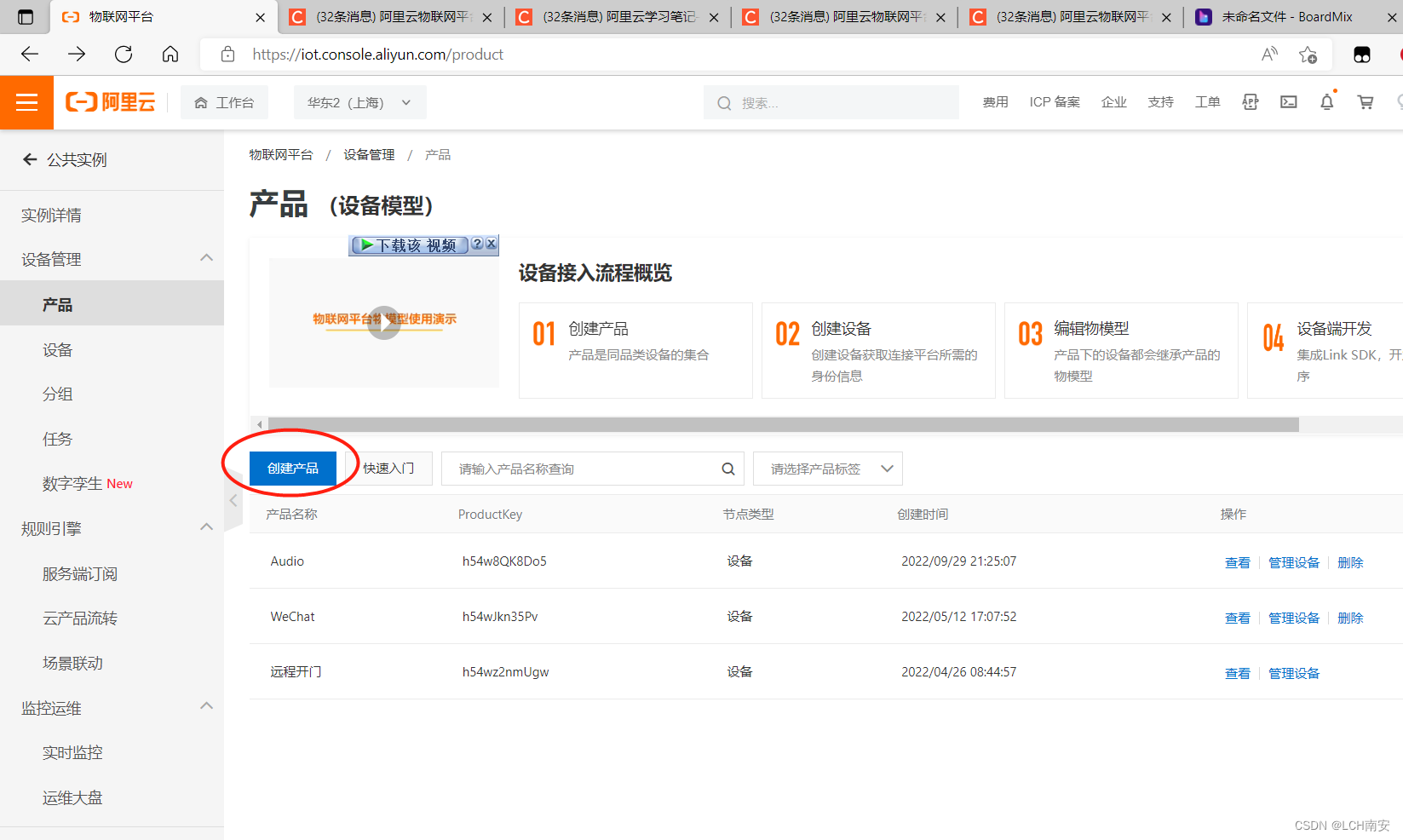Screen dimensions: 1403x840
Task: Click the 工单 top menu item
Action: click(x=1207, y=102)
